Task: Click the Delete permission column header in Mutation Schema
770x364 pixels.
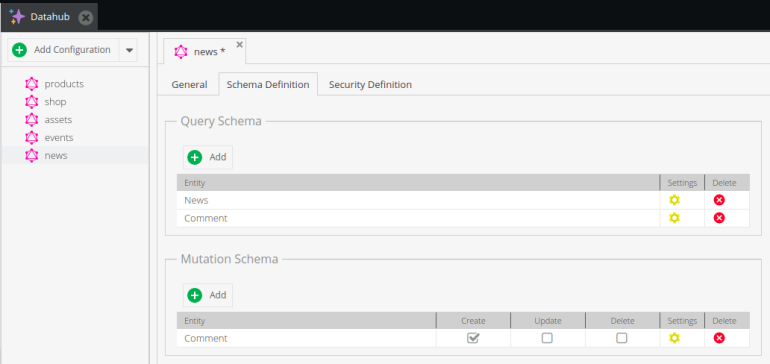Action: tap(623, 321)
